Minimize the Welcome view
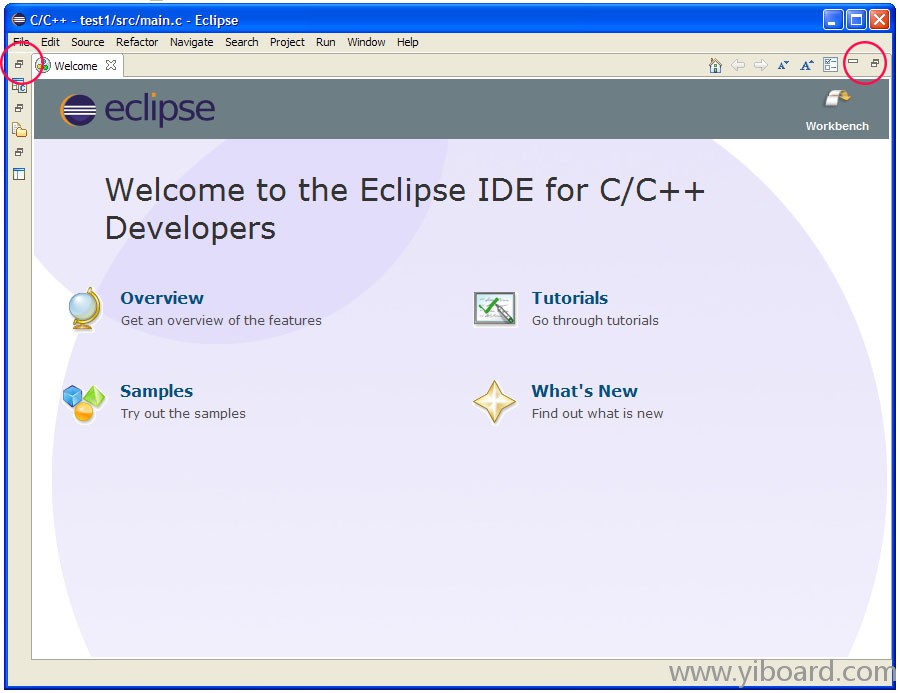900x693 pixels. click(854, 61)
